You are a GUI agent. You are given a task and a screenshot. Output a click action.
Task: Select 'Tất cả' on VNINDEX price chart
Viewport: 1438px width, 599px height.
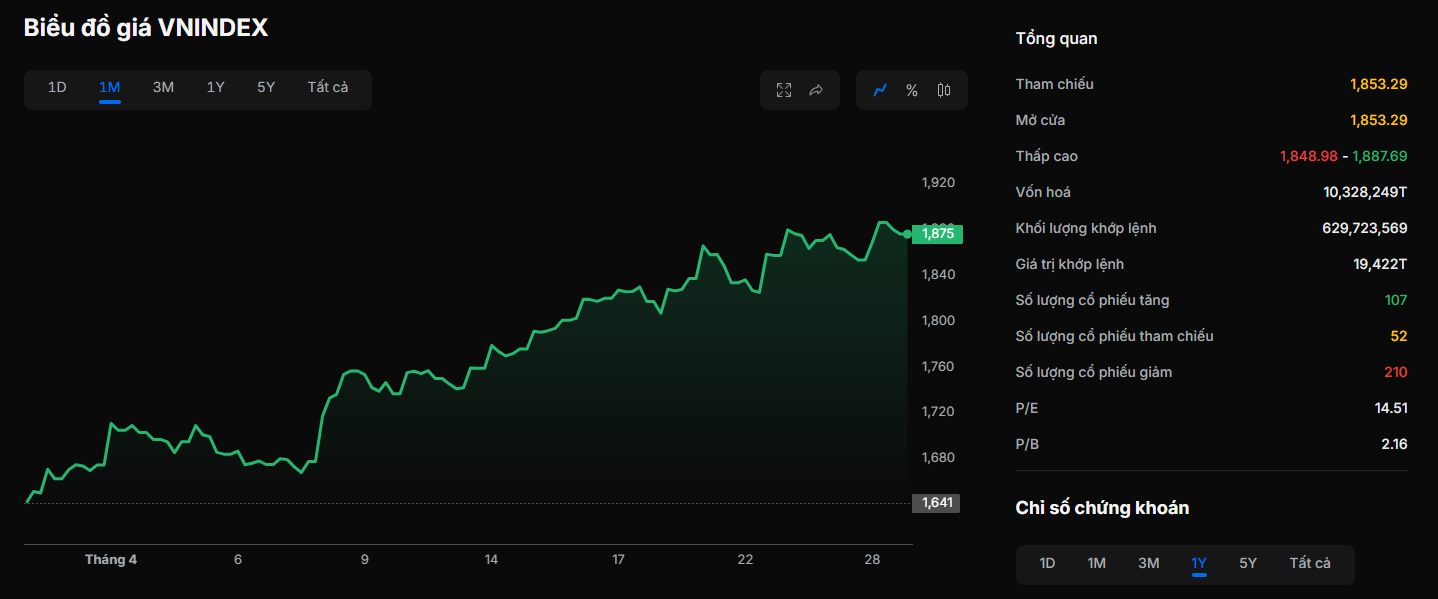tap(328, 88)
